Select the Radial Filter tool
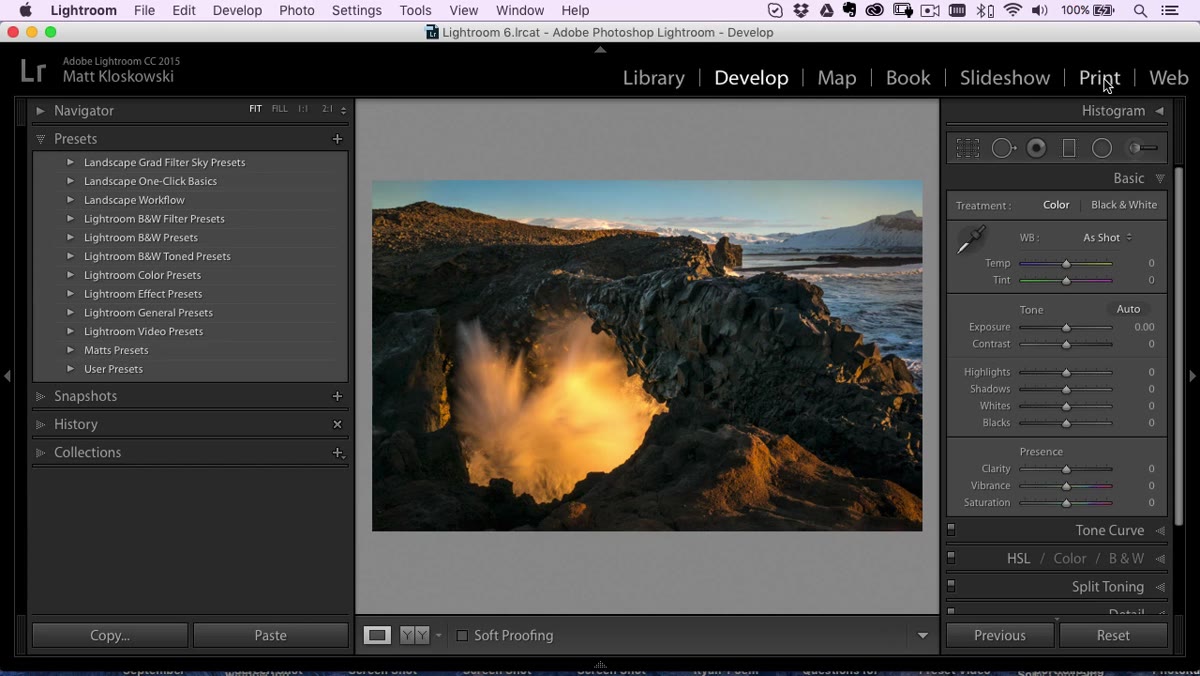This screenshot has height=676, width=1200. (1102, 148)
